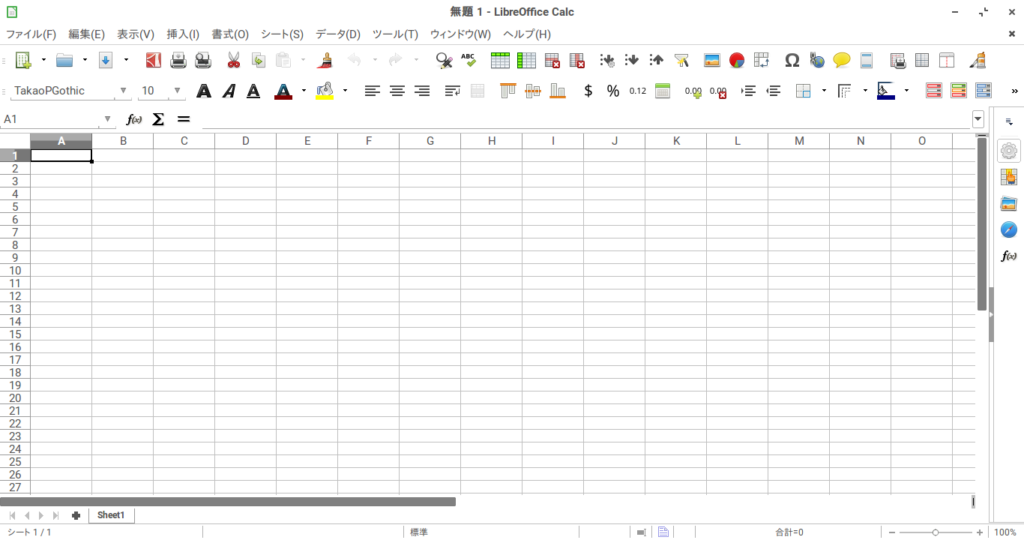1024x540 pixels.
Task: Align cell content to bottom
Action: [x=558, y=91]
